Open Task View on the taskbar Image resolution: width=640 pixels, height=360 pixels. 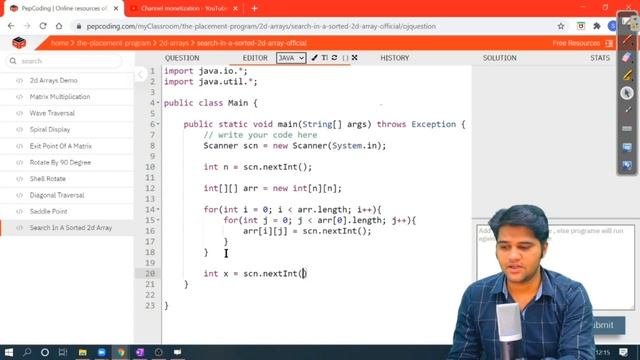click(63, 352)
